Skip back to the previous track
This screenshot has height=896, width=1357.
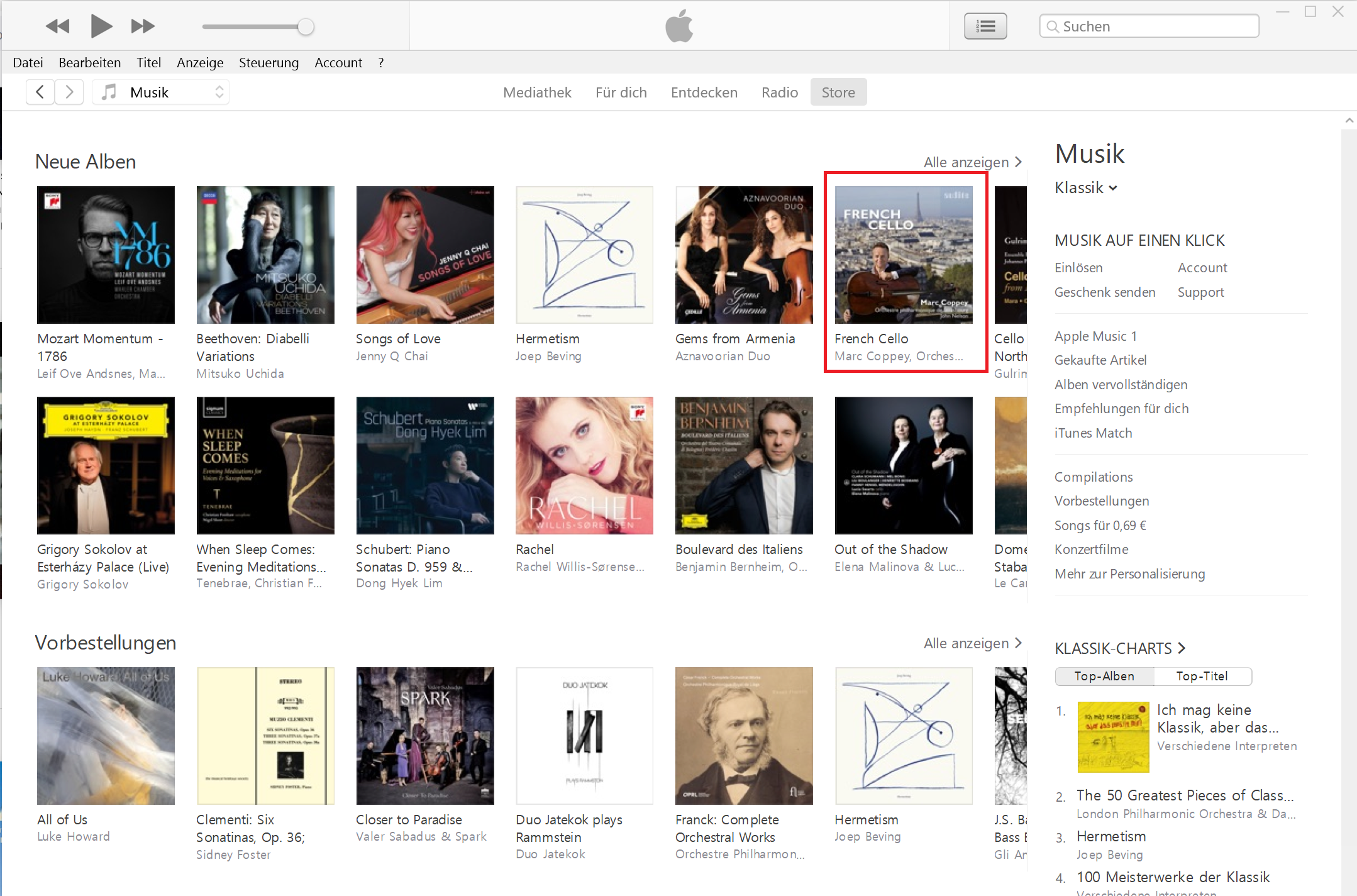[57, 26]
